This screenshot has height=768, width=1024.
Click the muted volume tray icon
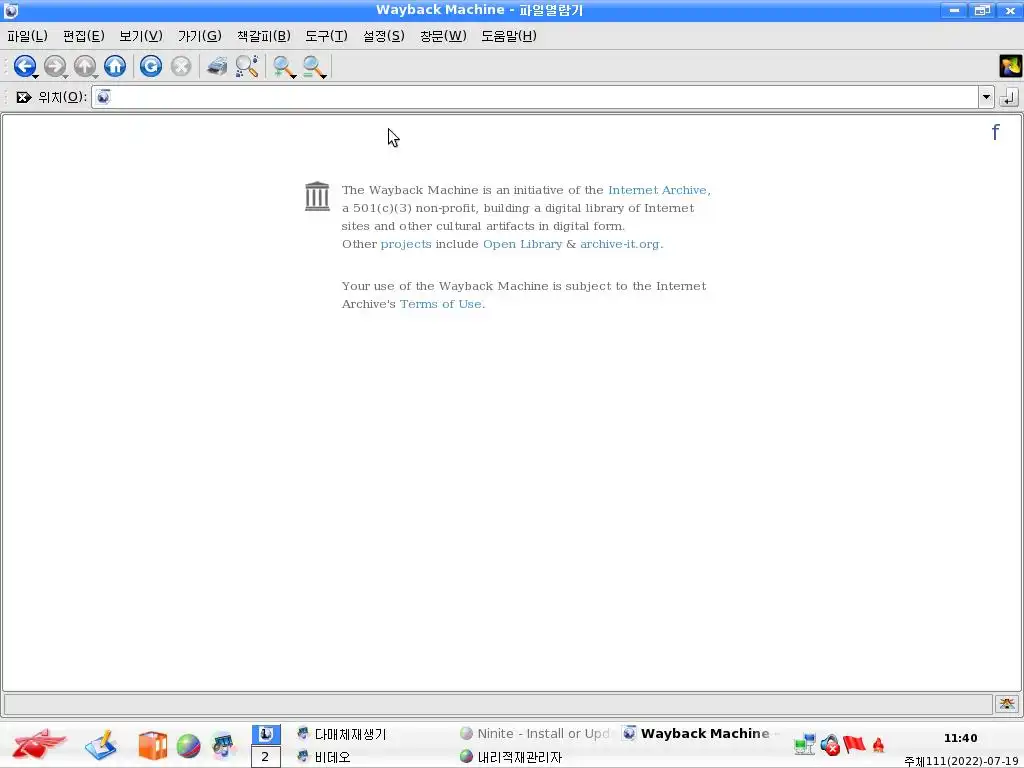coord(830,744)
